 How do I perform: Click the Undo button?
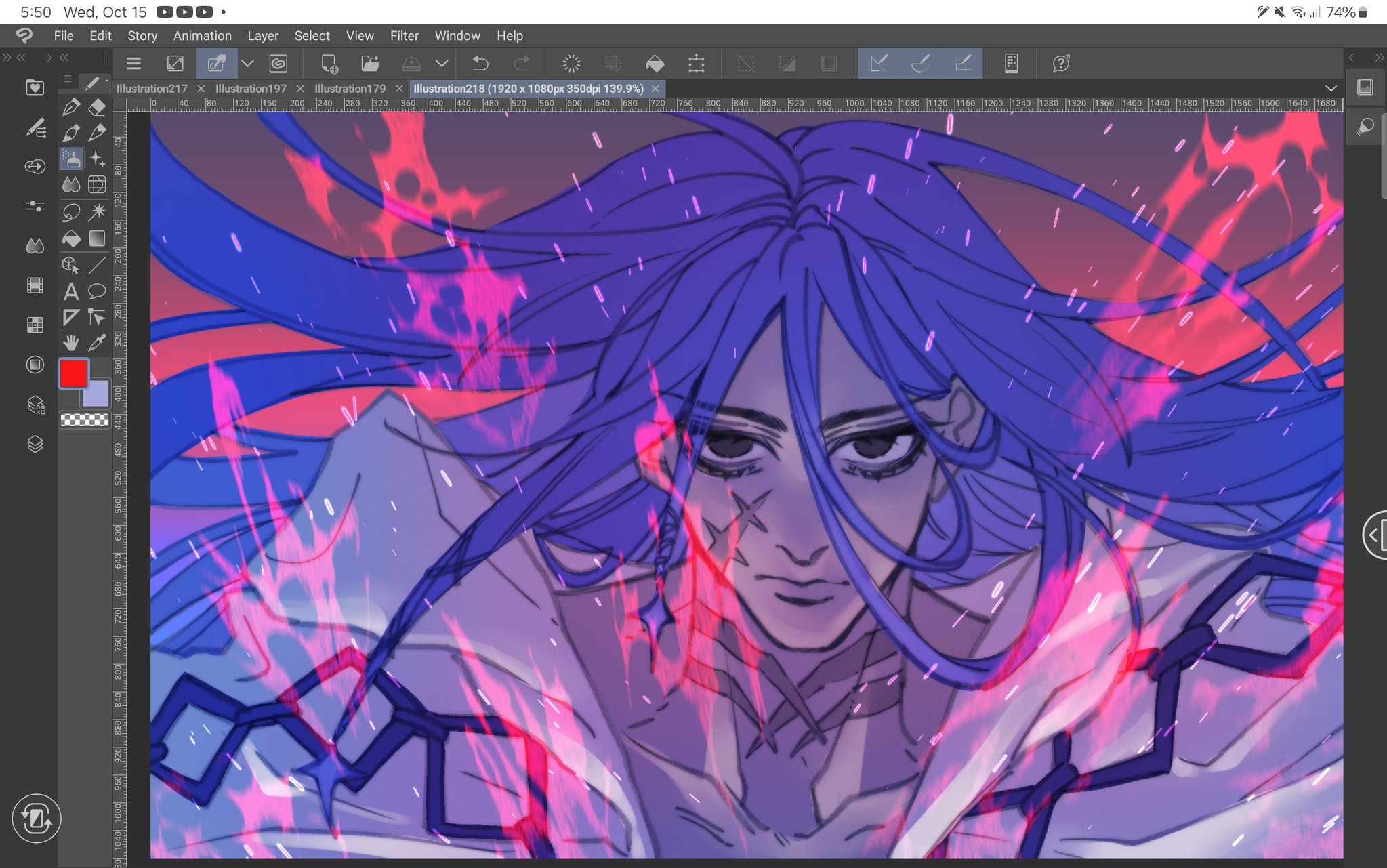480,64
